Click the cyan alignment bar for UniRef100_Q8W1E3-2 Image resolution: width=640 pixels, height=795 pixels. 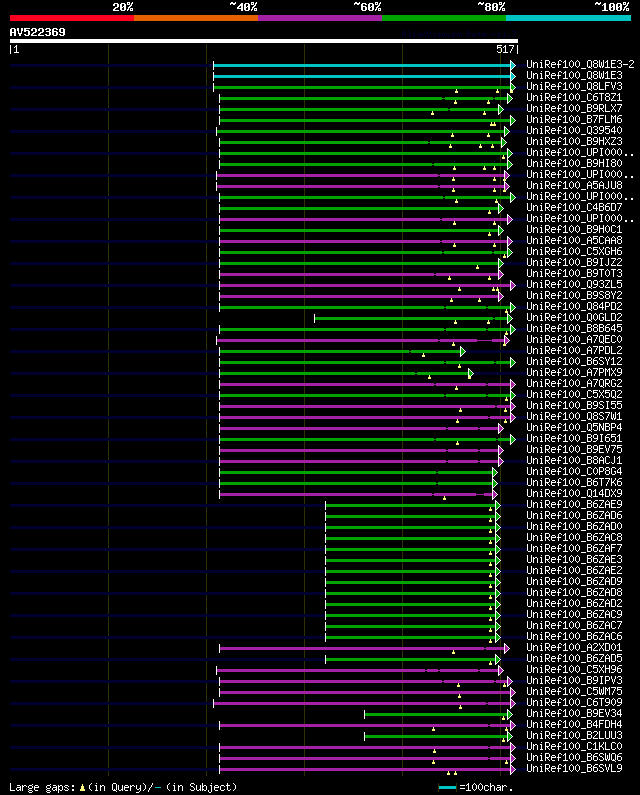pos(364,65)
